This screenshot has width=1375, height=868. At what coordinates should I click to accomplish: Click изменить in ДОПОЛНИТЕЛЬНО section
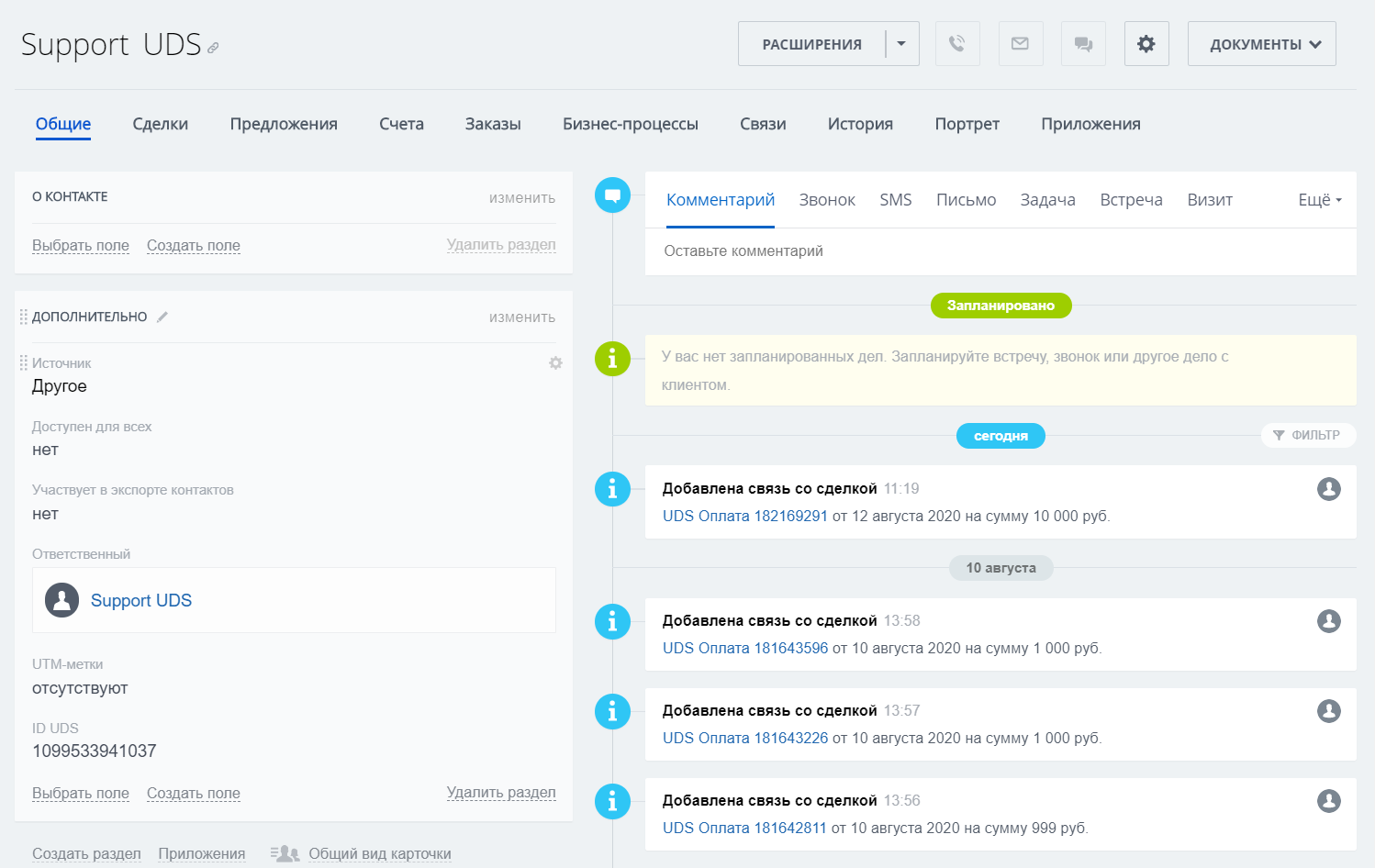pos(522,317)
